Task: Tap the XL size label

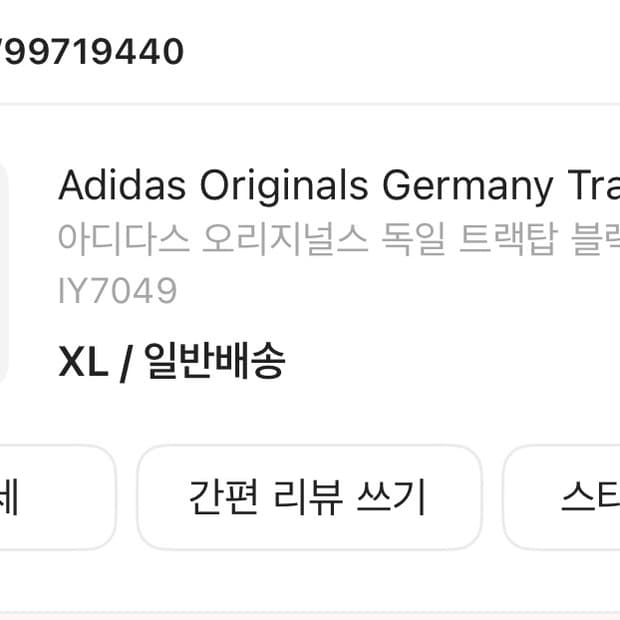Action: [x=83, y=361]
